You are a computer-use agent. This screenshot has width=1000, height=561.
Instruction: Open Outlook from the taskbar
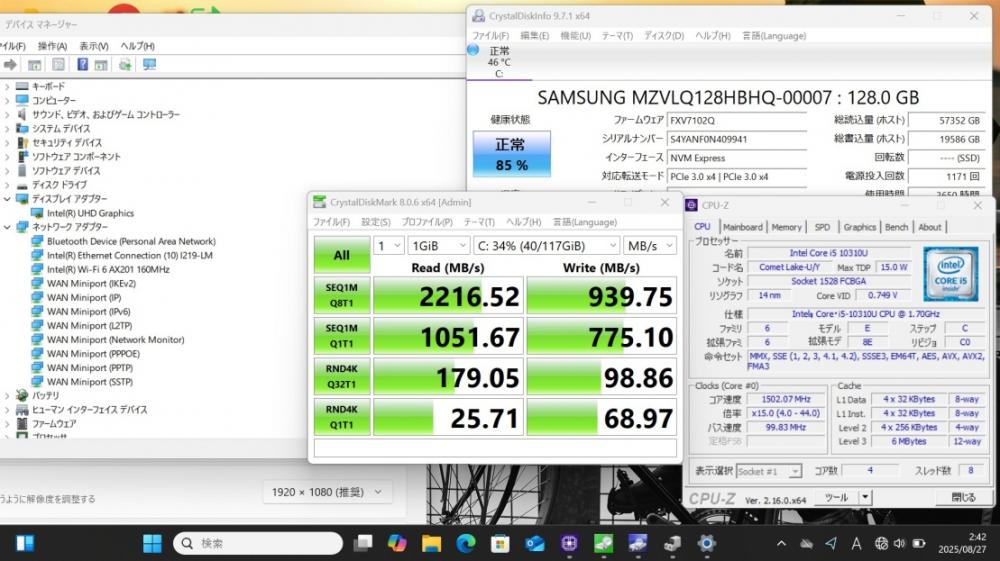click(534, 543)
